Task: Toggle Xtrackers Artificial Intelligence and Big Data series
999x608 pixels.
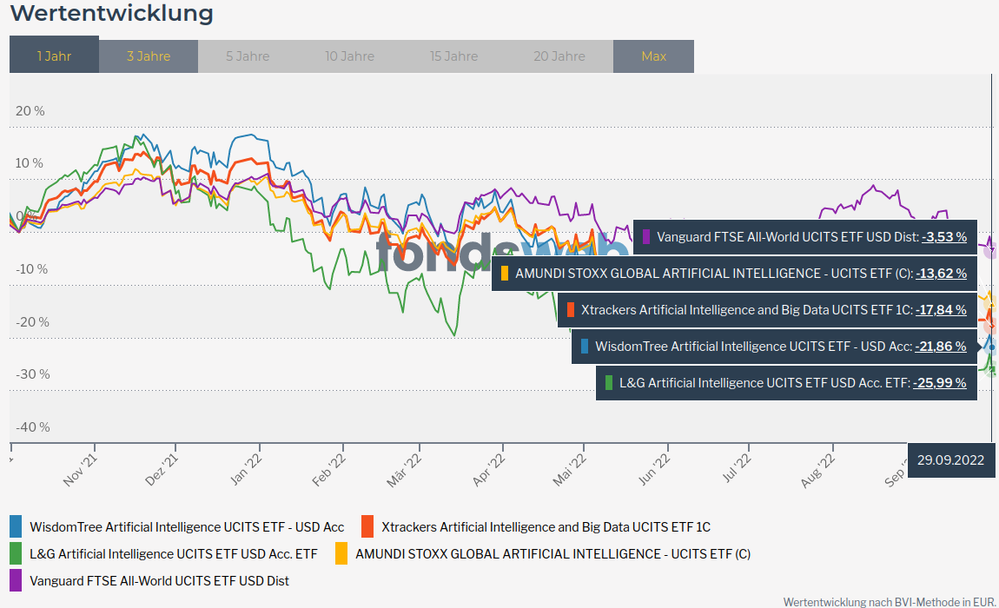Action: tap(545, 527)
